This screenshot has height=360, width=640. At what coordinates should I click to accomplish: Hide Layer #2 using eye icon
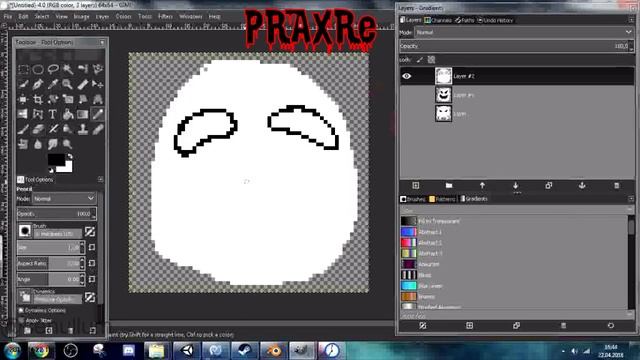click(407, 76)
